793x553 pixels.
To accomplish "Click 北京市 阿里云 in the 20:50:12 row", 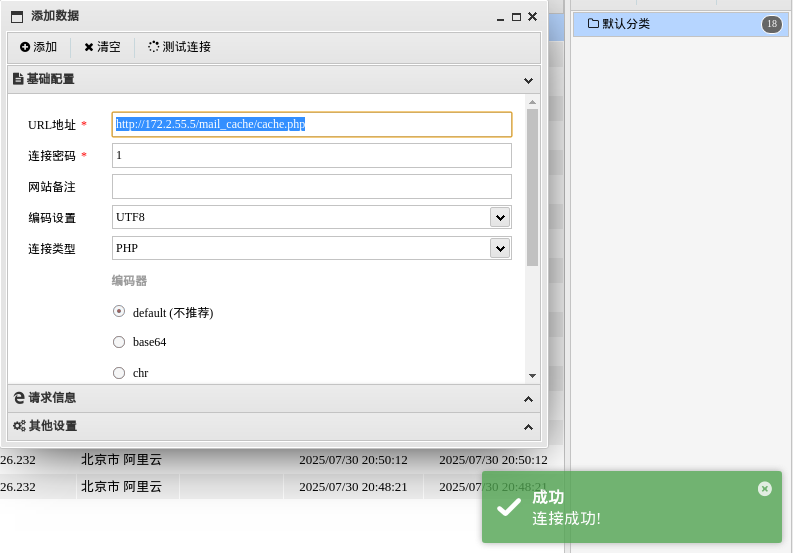I will (x=121, y=459).
